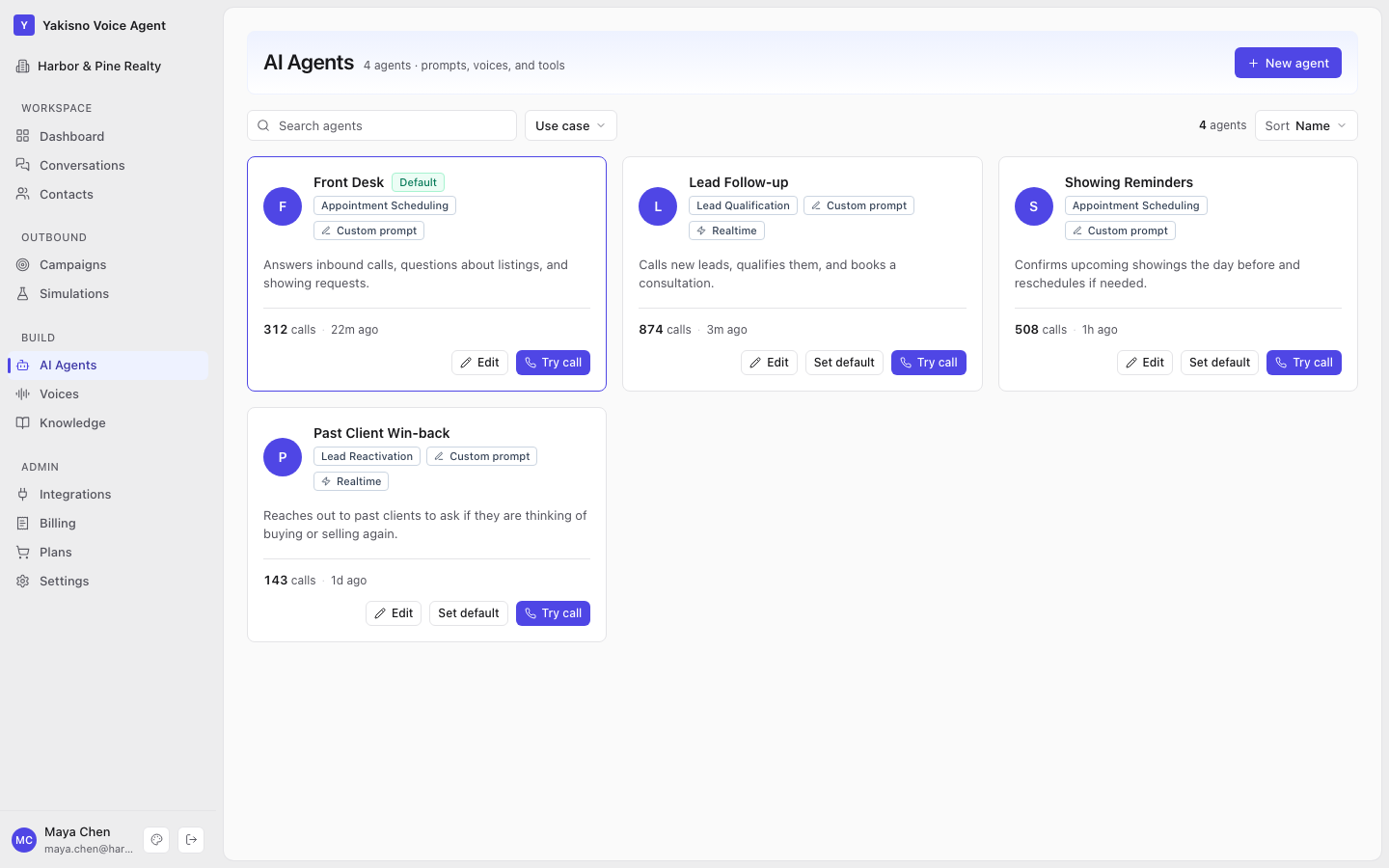This screenshot has width=1389, height=868.
Task: Click the Yakisno Voice Agent logo icon
Action: click(x=24, y=25)
